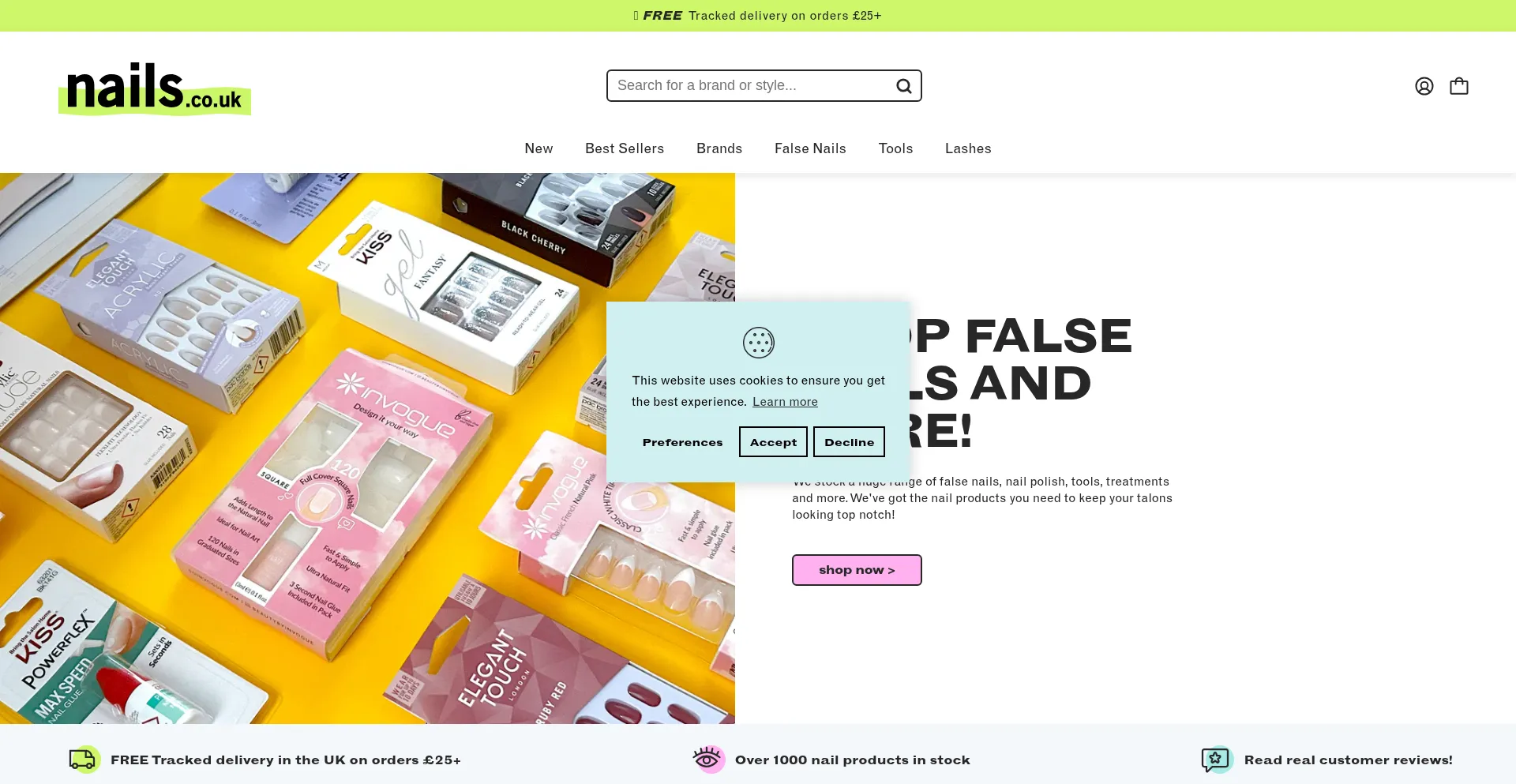Accept the website cookies
The image size is (1516, 784).
773,442
